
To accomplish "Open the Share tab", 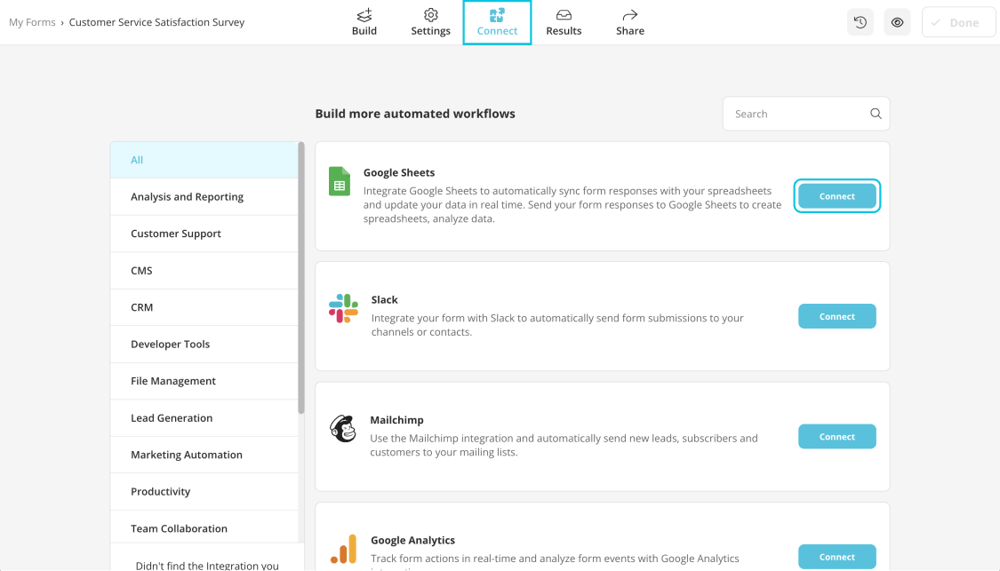I will (630, 22).
